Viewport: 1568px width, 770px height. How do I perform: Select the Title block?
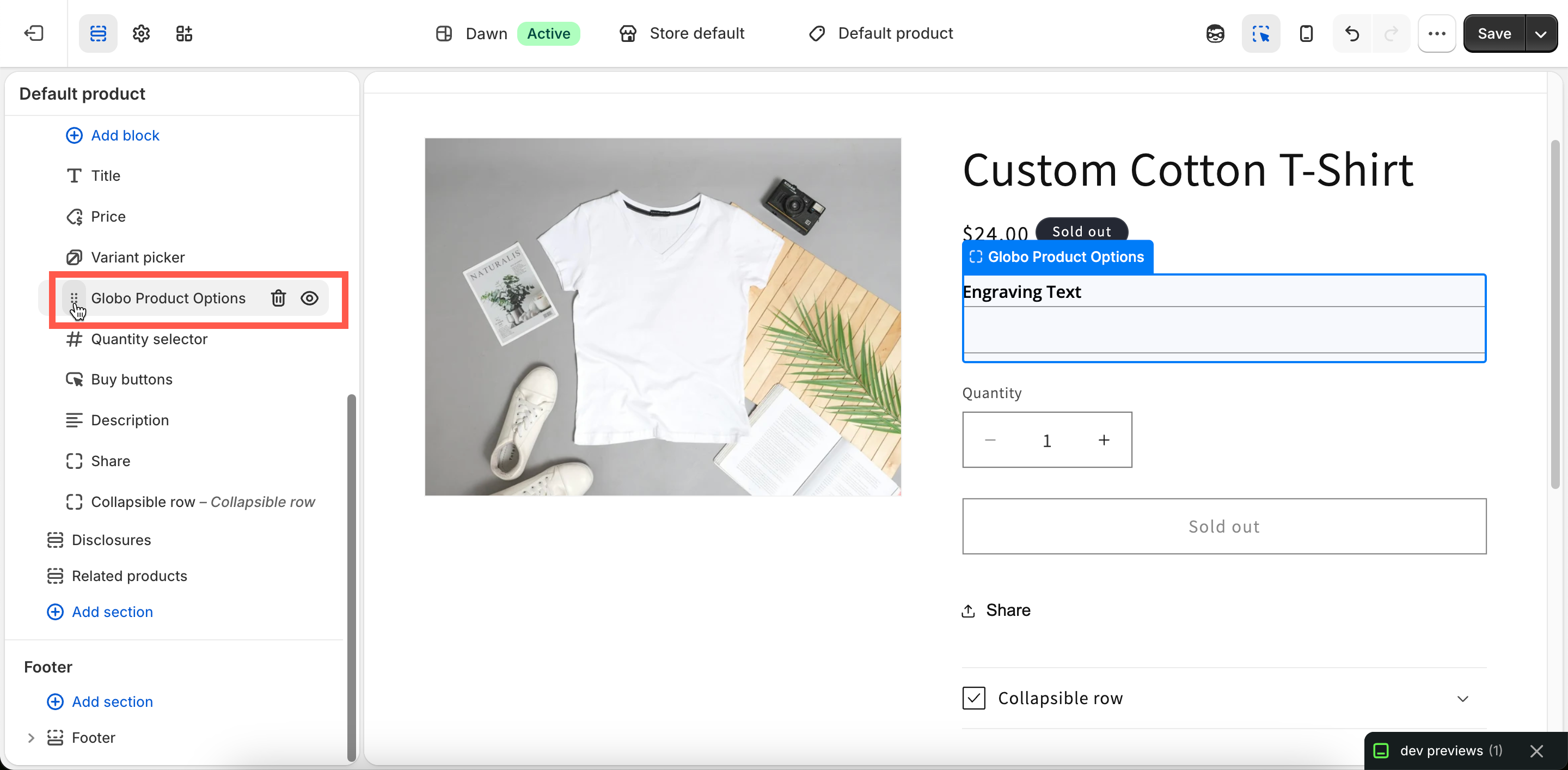pos(93,176)
